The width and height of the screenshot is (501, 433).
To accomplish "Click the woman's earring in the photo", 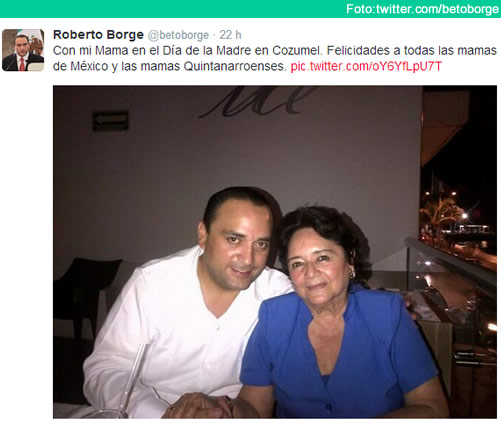I will click(352, 275).
